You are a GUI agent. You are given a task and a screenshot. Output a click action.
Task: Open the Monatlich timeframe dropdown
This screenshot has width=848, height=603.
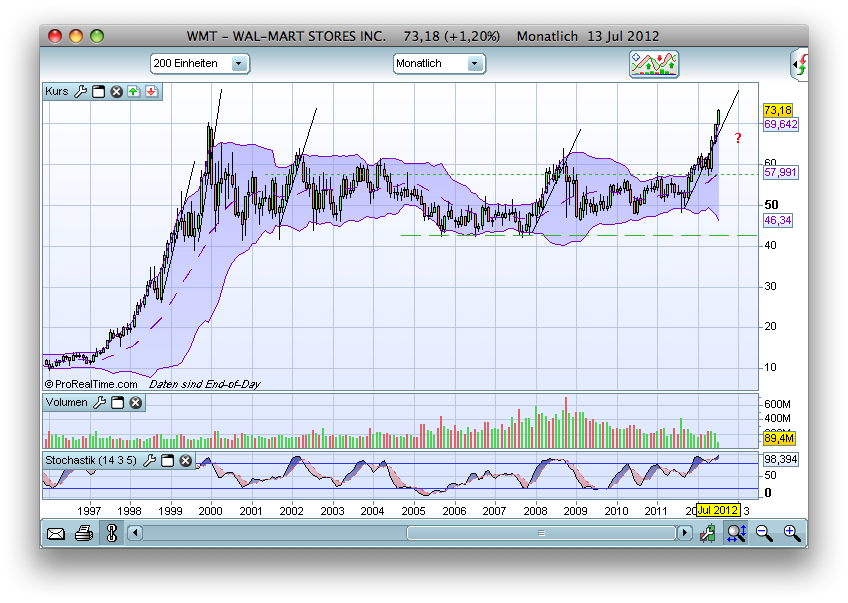pyautogui.click(x=439, y=64)
